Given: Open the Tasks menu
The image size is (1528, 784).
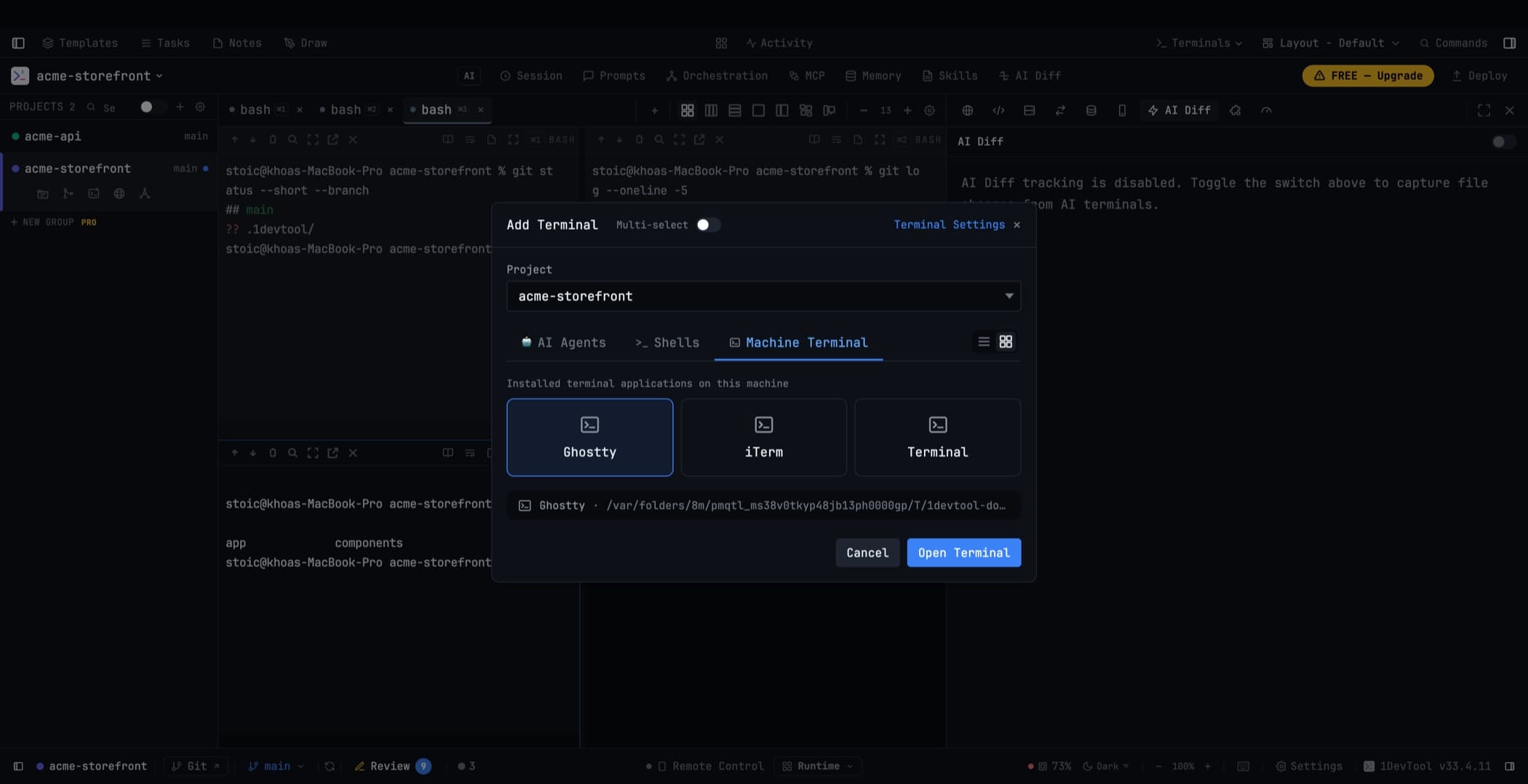Looking at the screenshot, I should (165, 43).
